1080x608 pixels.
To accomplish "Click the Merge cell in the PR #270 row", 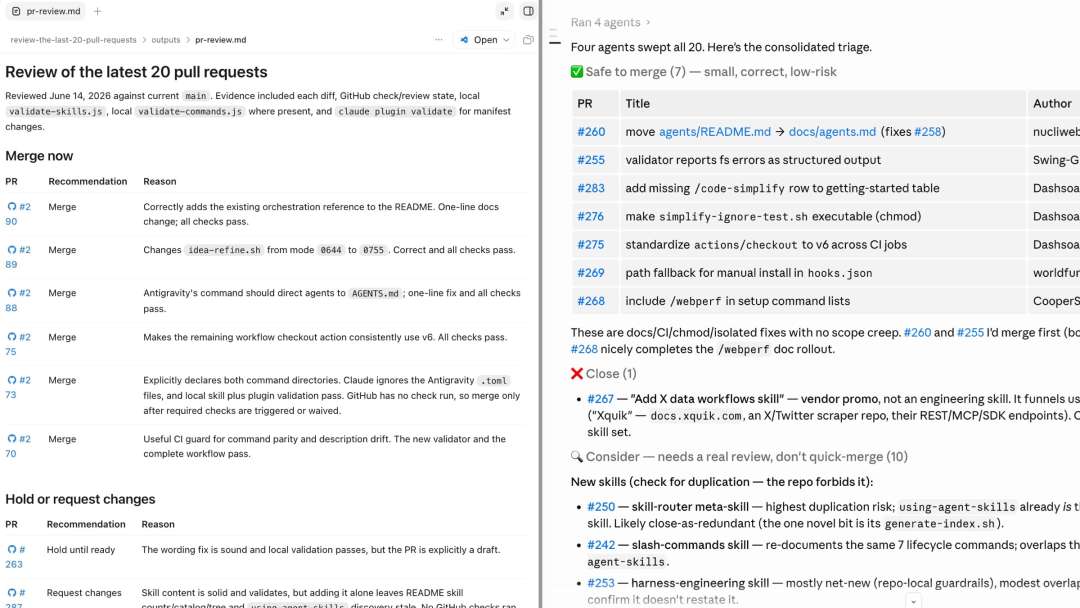I will click(62, 439).
